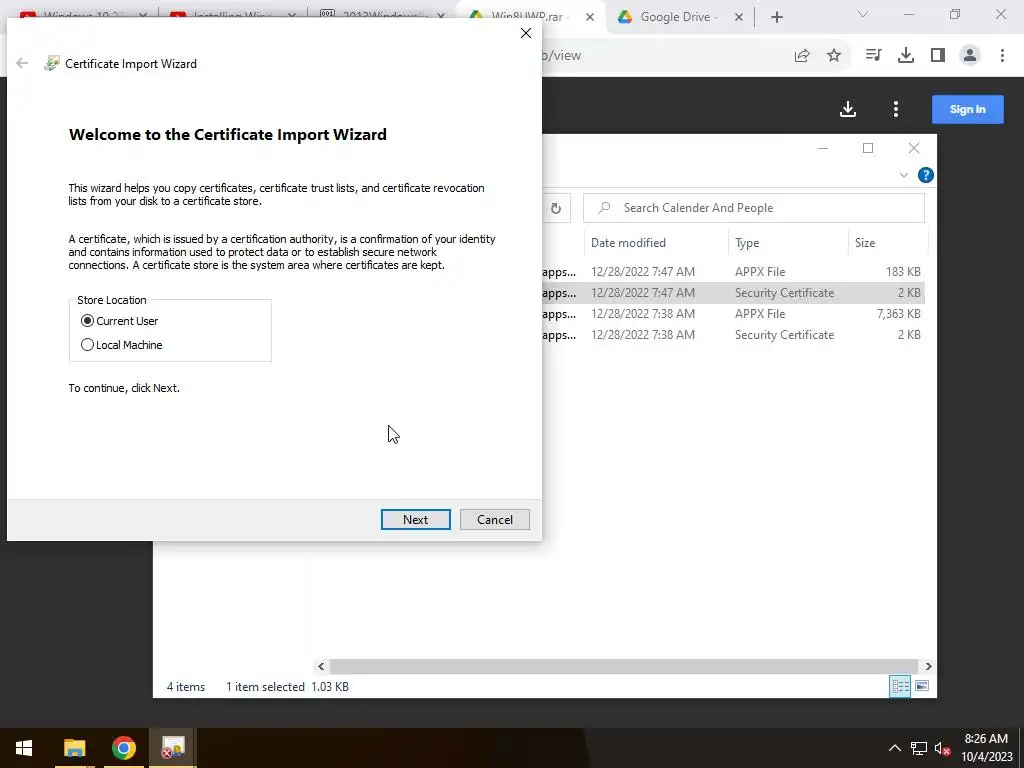
Task: Select the 7,363 KB APPX File row
Action: 733,313
